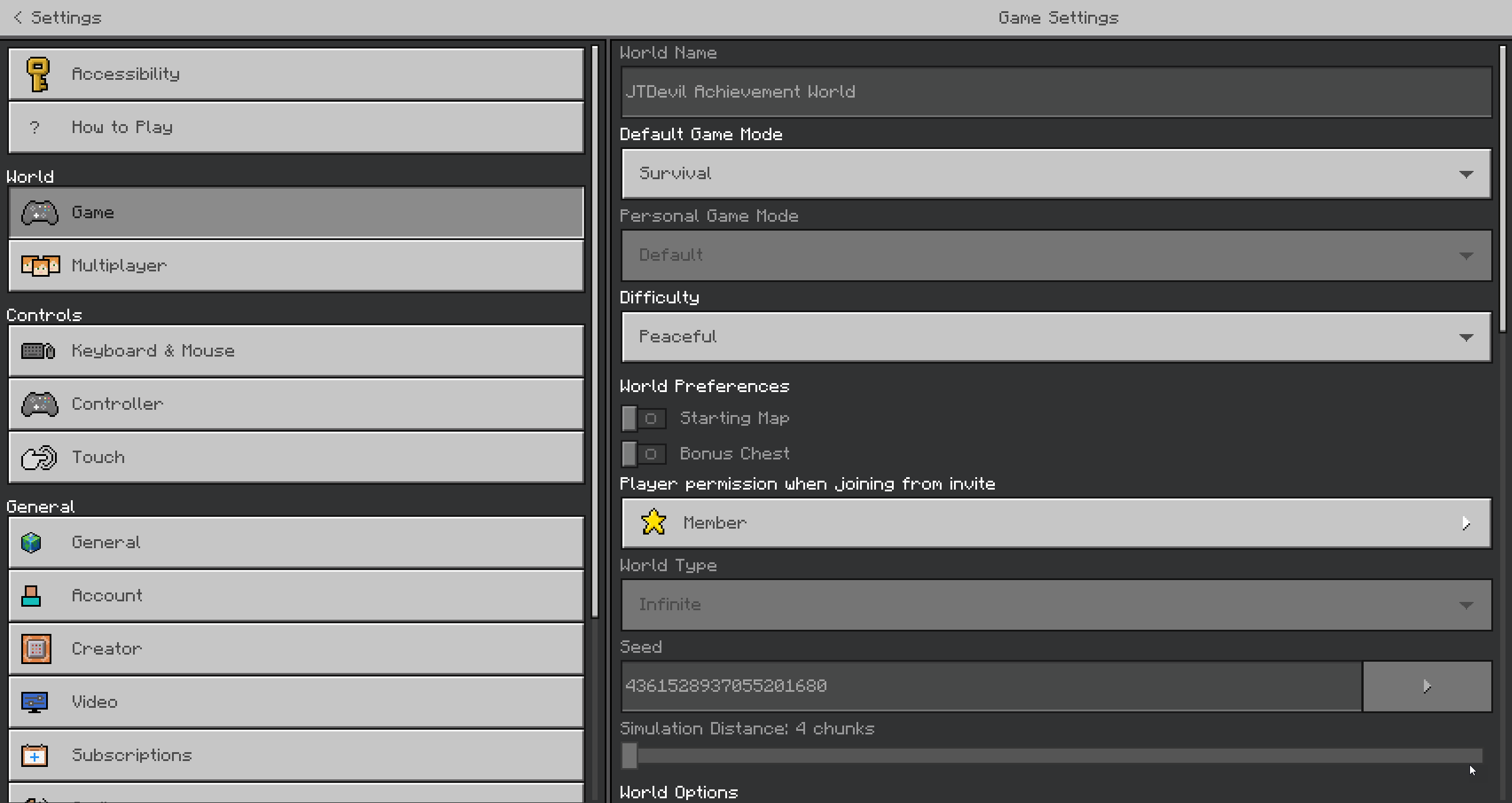Click the Simulation Distance slider handle
Screen dimensions: 1512x803
tap(630, 756)
